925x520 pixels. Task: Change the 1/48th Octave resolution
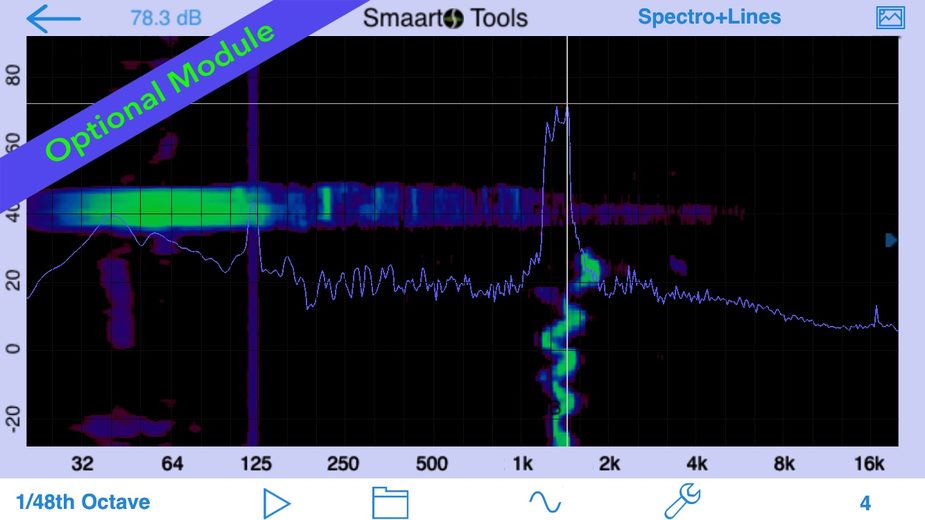point(83,502)
